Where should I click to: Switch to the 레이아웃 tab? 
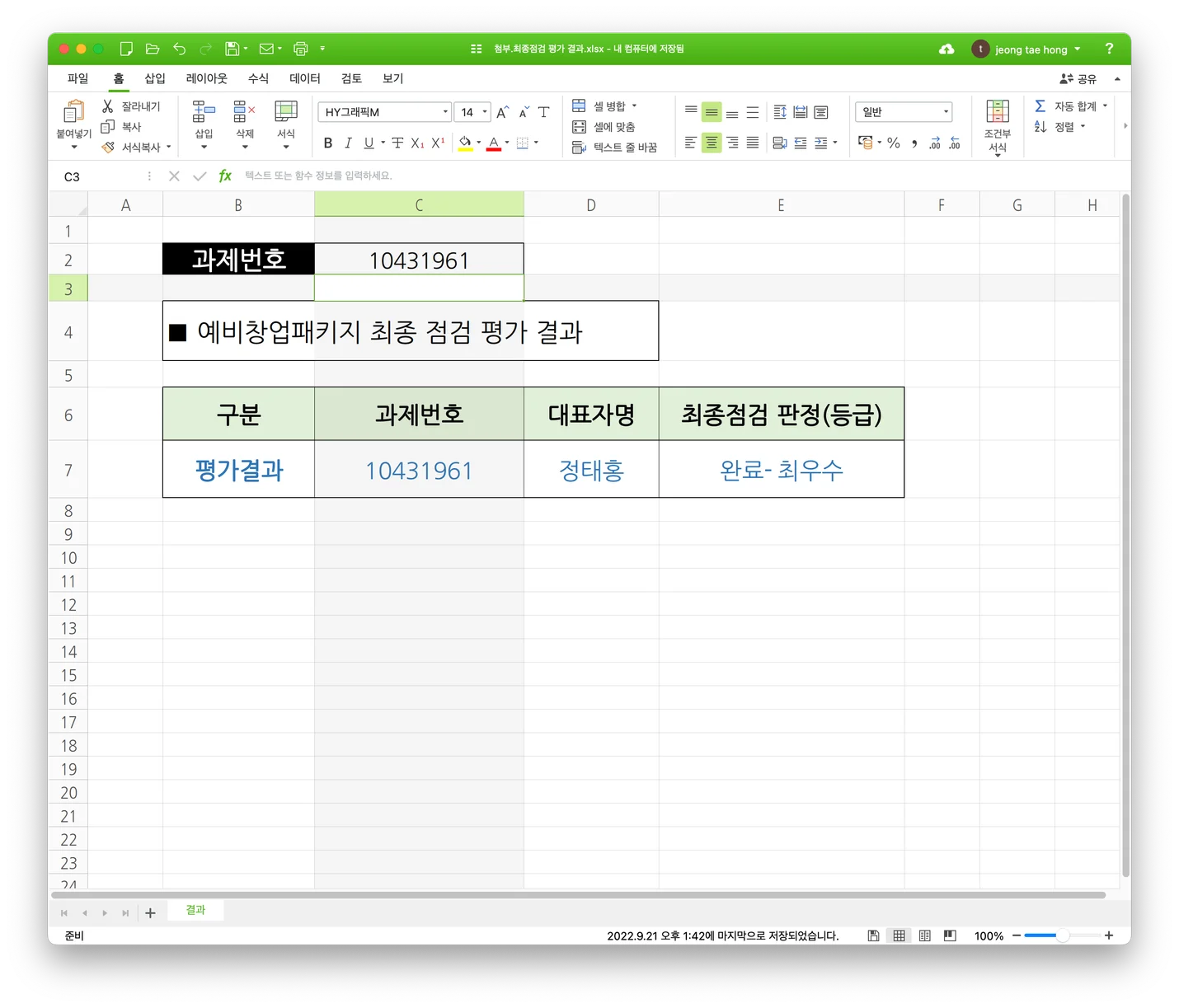click(207, 78)
